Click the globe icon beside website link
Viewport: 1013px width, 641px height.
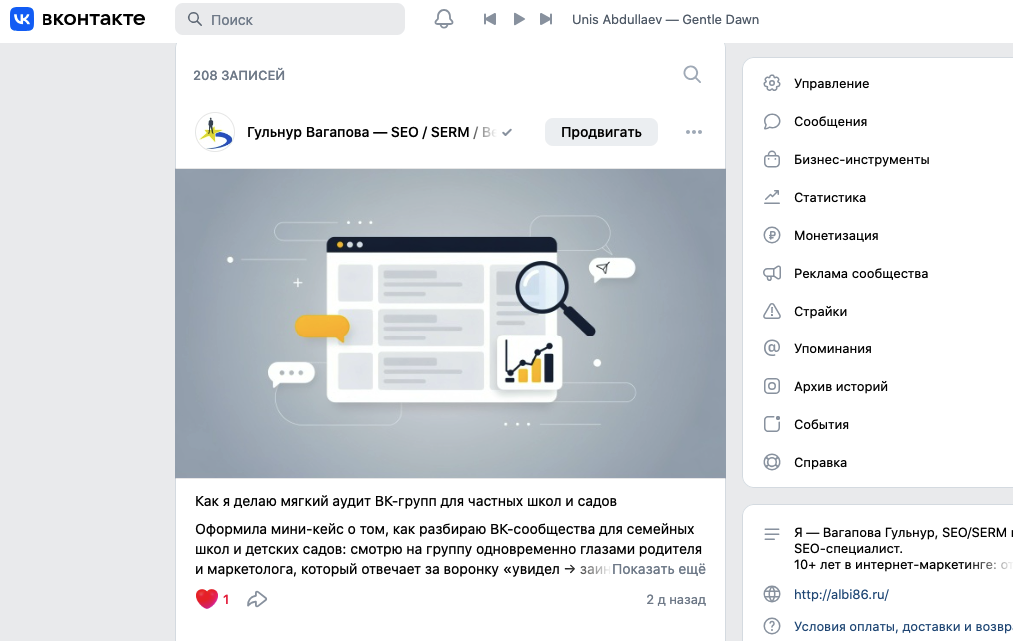tap(772, 594)
